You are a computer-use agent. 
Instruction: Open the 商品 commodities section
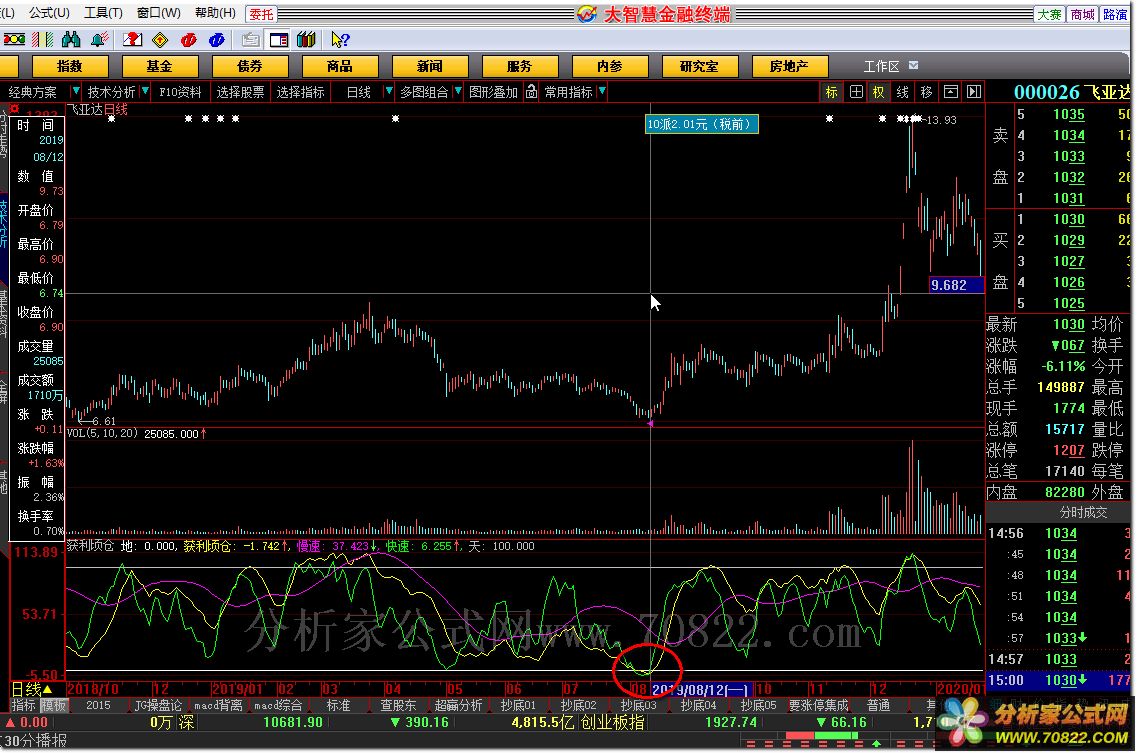coord(339,66)
